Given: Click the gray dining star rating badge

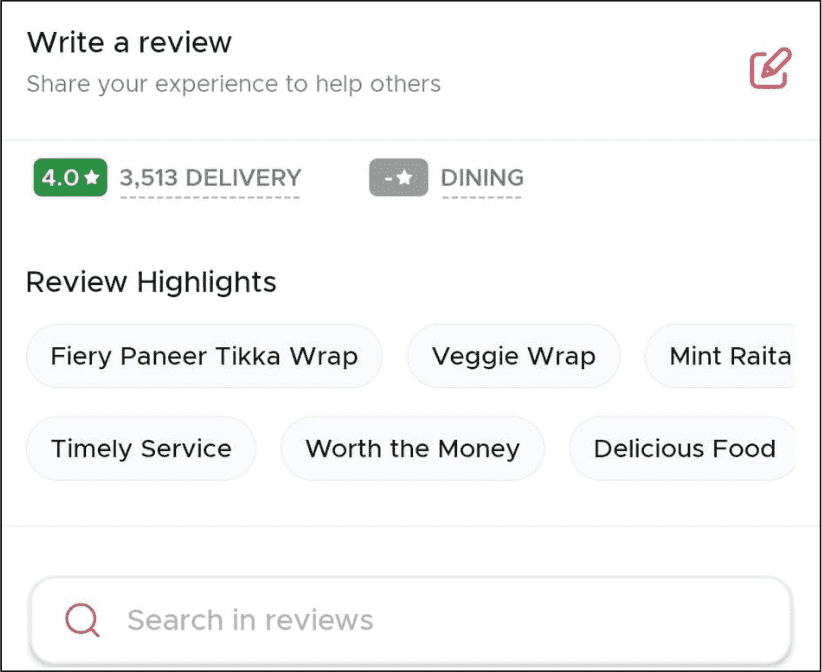Looking at the screenshot, I should coord(398,178).
